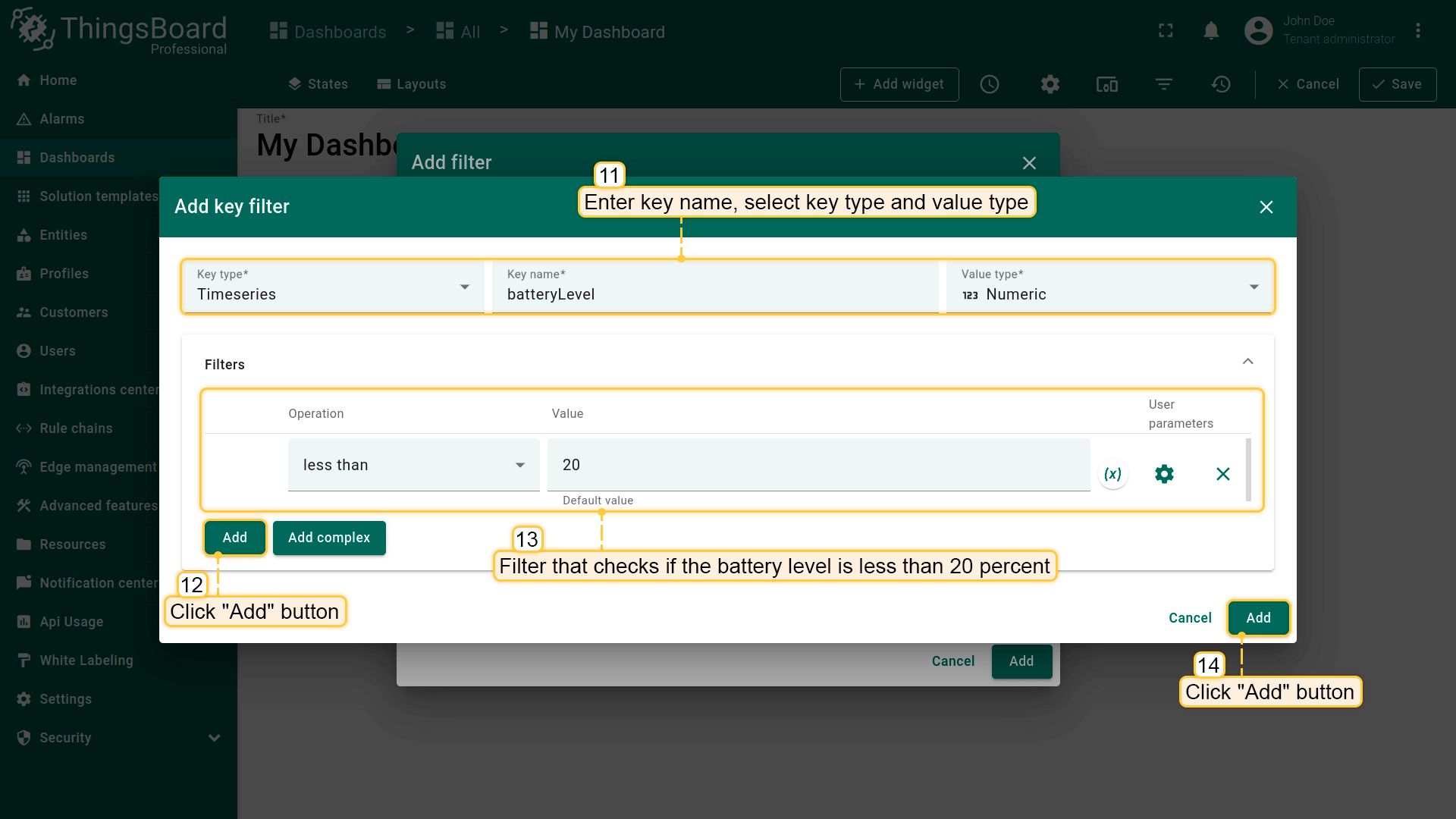Open the Key type dropdown
Image resolution: width=1456 pixels, height=819 pixels.
(334, 287)
